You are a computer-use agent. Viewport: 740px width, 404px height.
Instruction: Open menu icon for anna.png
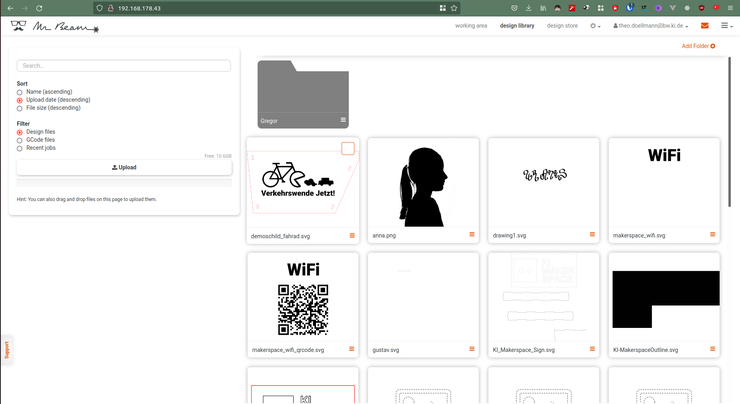coord(472,235)
